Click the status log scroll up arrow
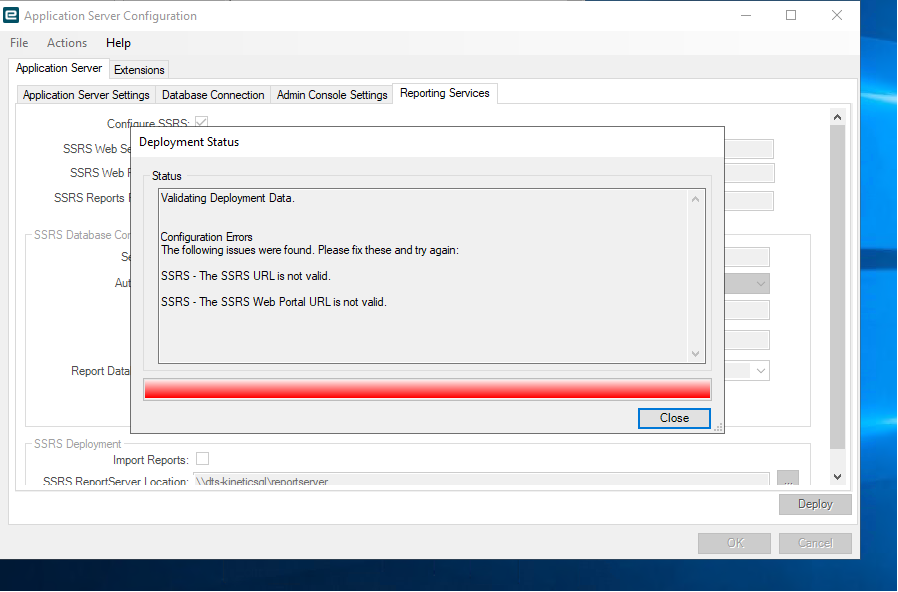The image size is (898, 592). [x=695, y=199]
